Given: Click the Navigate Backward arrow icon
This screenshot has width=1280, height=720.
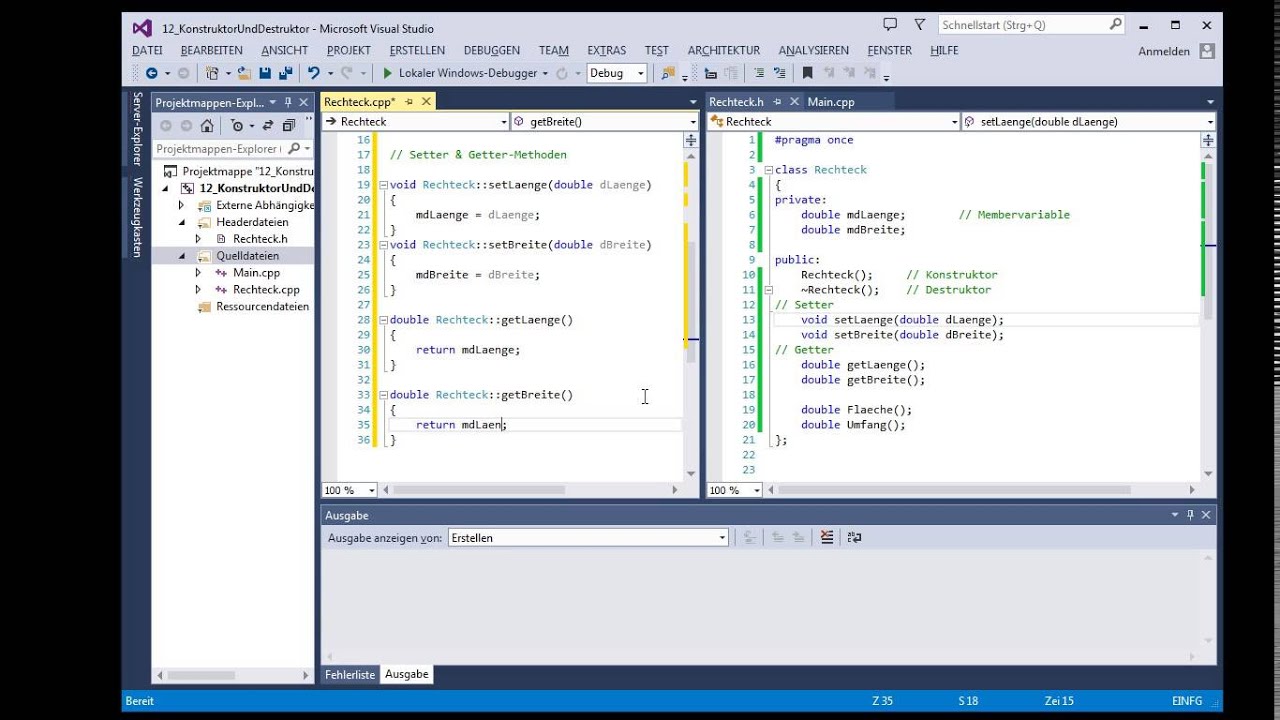Looking at the screenshot, I should (151, 73).
